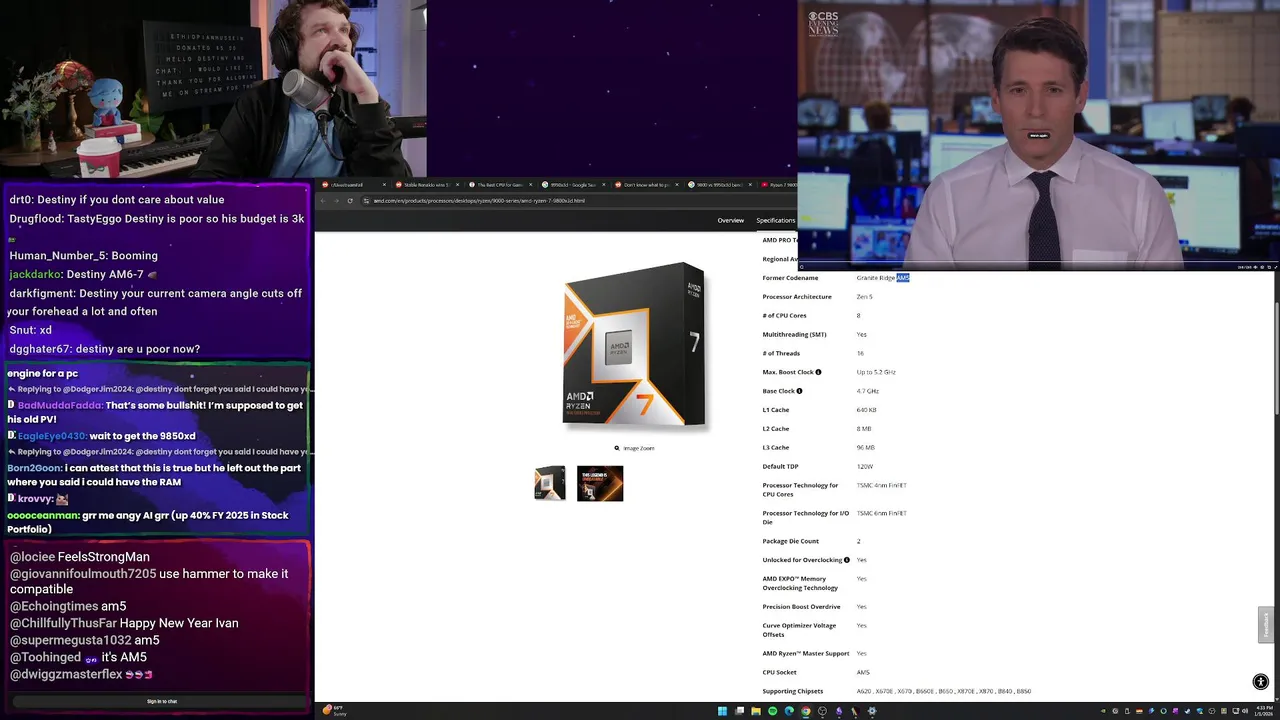1280x720 pixels.
Task: Click '120W' Default TDP value
Action: point(865,467)
